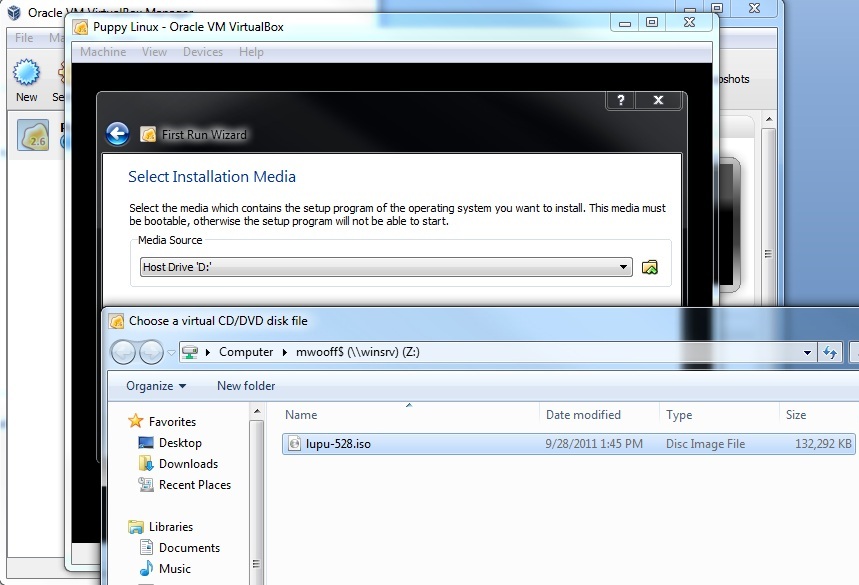Close the First Run Wizard dialog
This screenshot has width=859, height=585.
tap(658, 100)
